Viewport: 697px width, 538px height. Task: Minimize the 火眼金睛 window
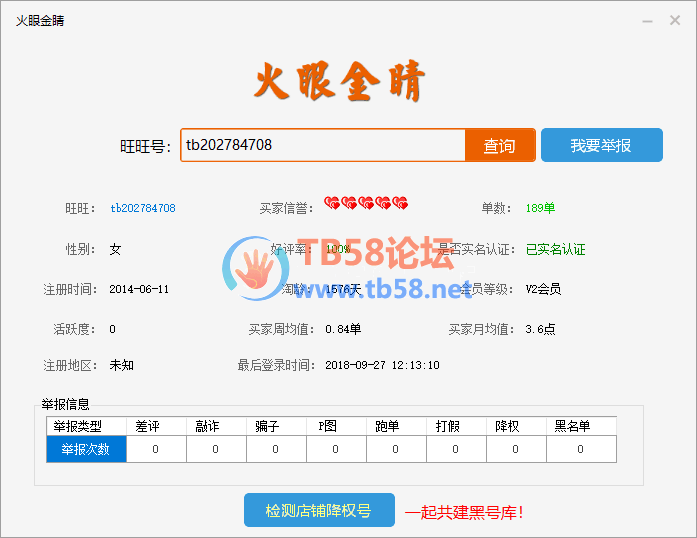(649, 20)
